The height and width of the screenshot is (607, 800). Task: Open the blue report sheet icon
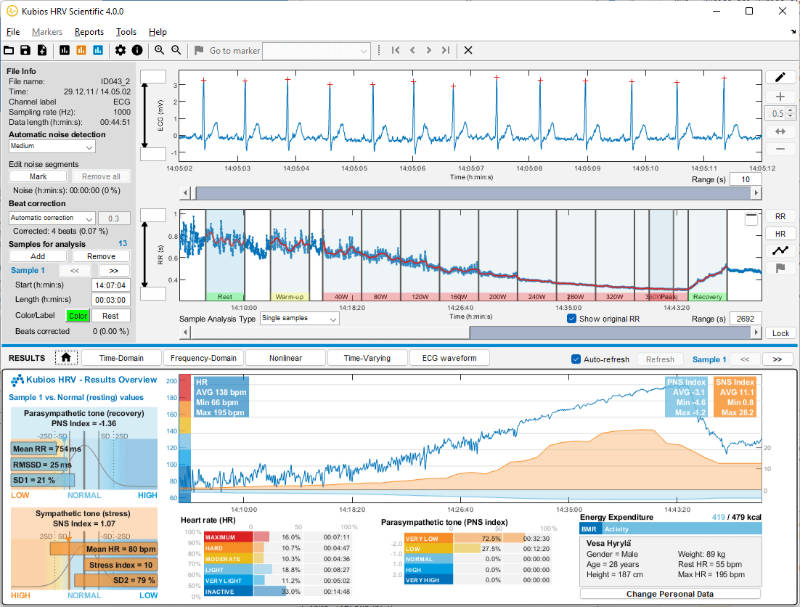tap(98, 50)
